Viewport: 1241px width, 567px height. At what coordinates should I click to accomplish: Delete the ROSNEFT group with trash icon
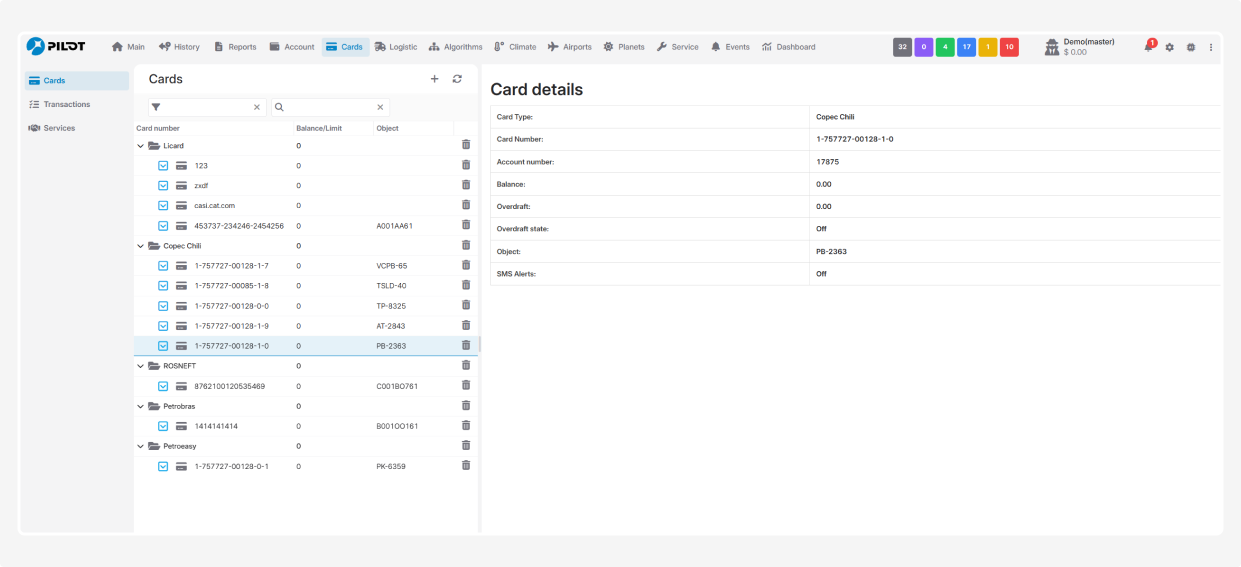click(x=466, y=365)
